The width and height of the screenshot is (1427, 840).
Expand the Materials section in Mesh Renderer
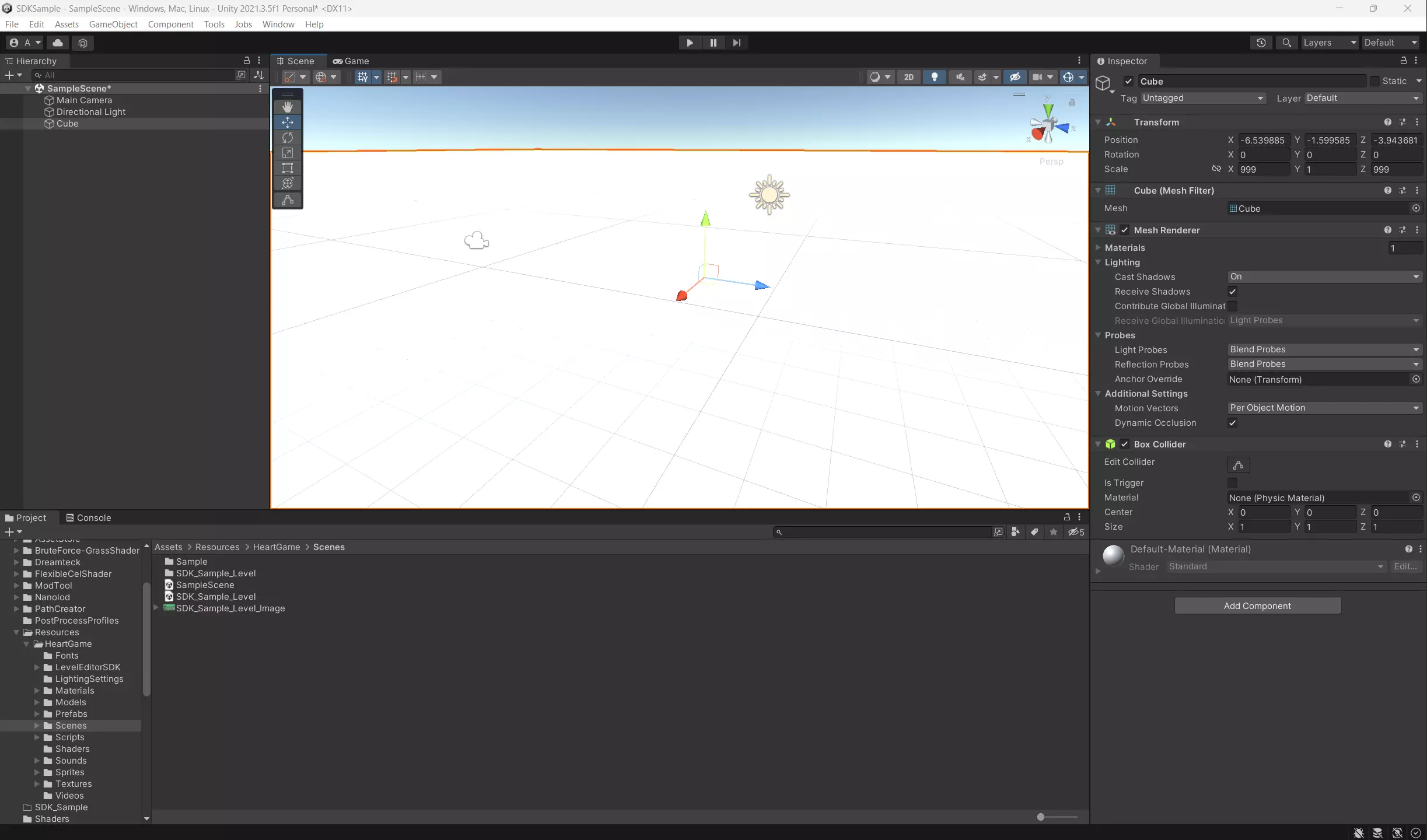pos(1098,247)
